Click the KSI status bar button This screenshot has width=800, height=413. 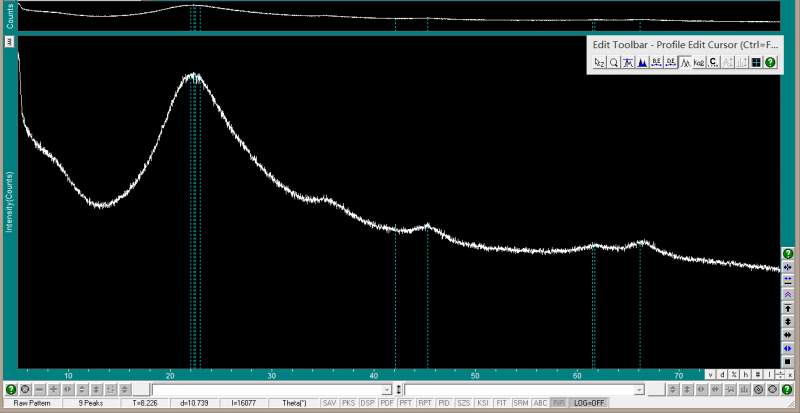[x=482, y=403]
